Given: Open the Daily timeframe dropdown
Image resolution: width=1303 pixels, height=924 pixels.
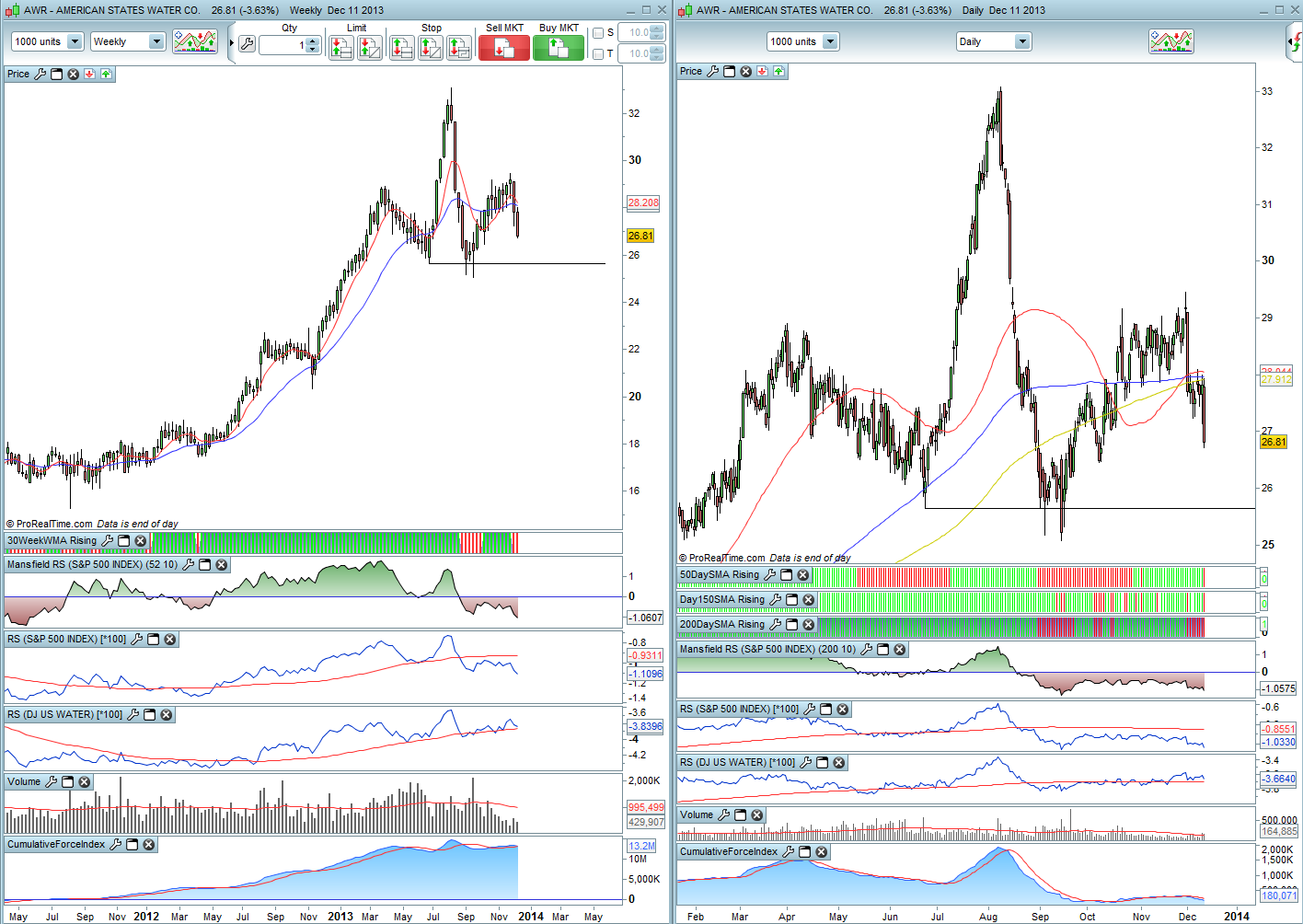Looking at the screenshot, I should (993, 41).
